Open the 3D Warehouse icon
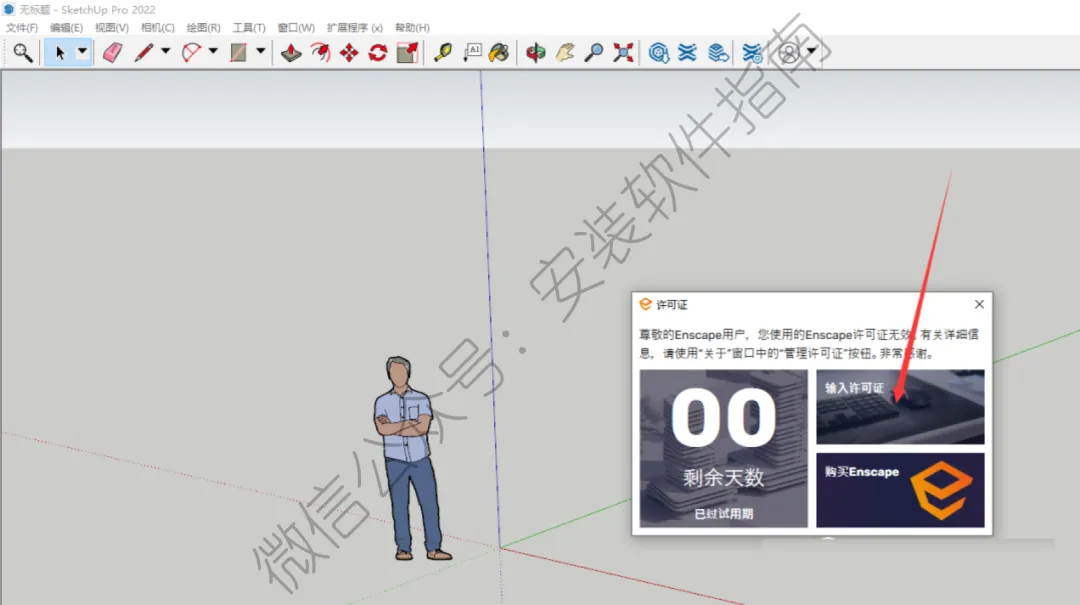This screenshot has width=1080, height=605. click(x=659, y=53)
